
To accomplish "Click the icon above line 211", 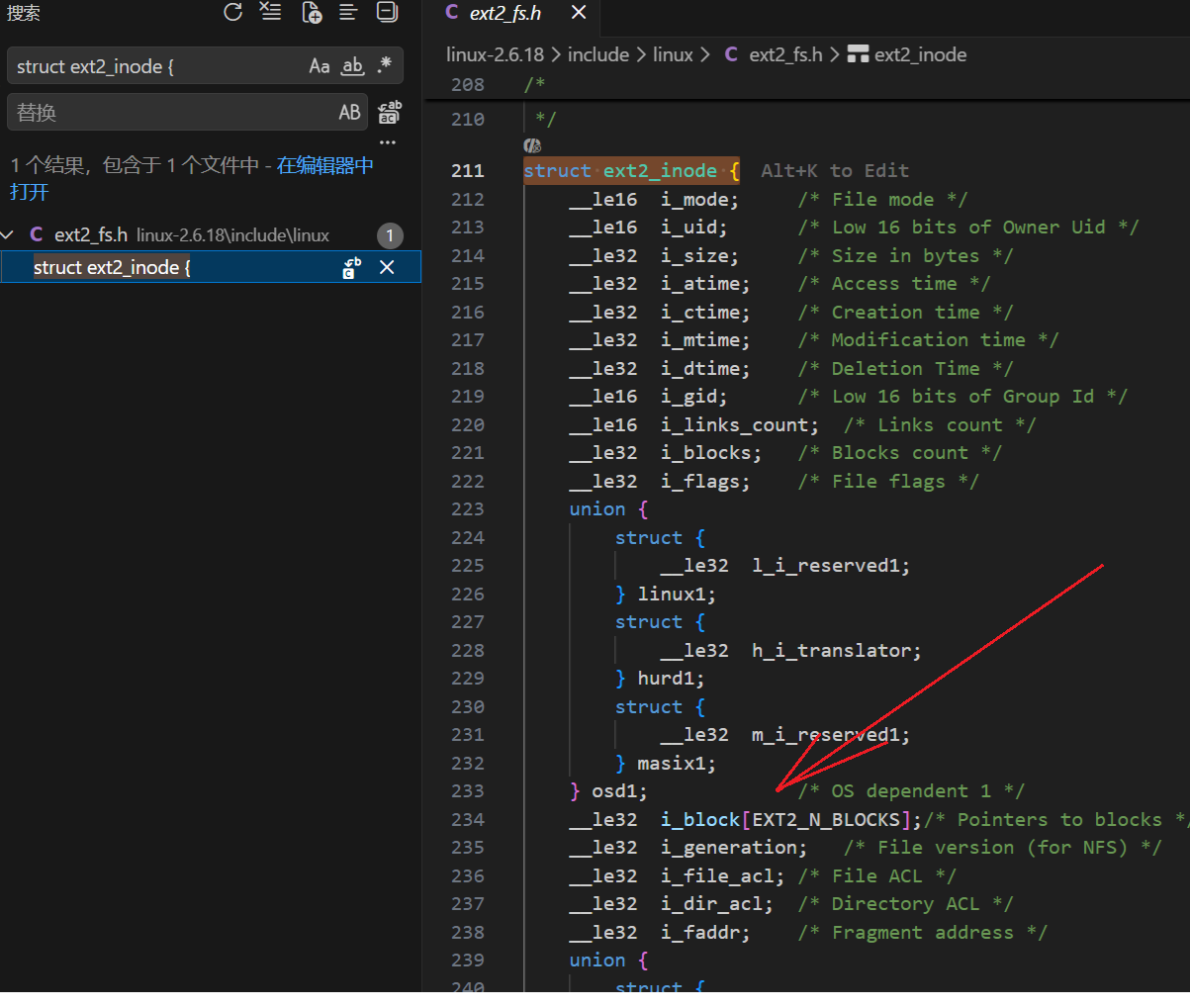I will 532,146.
